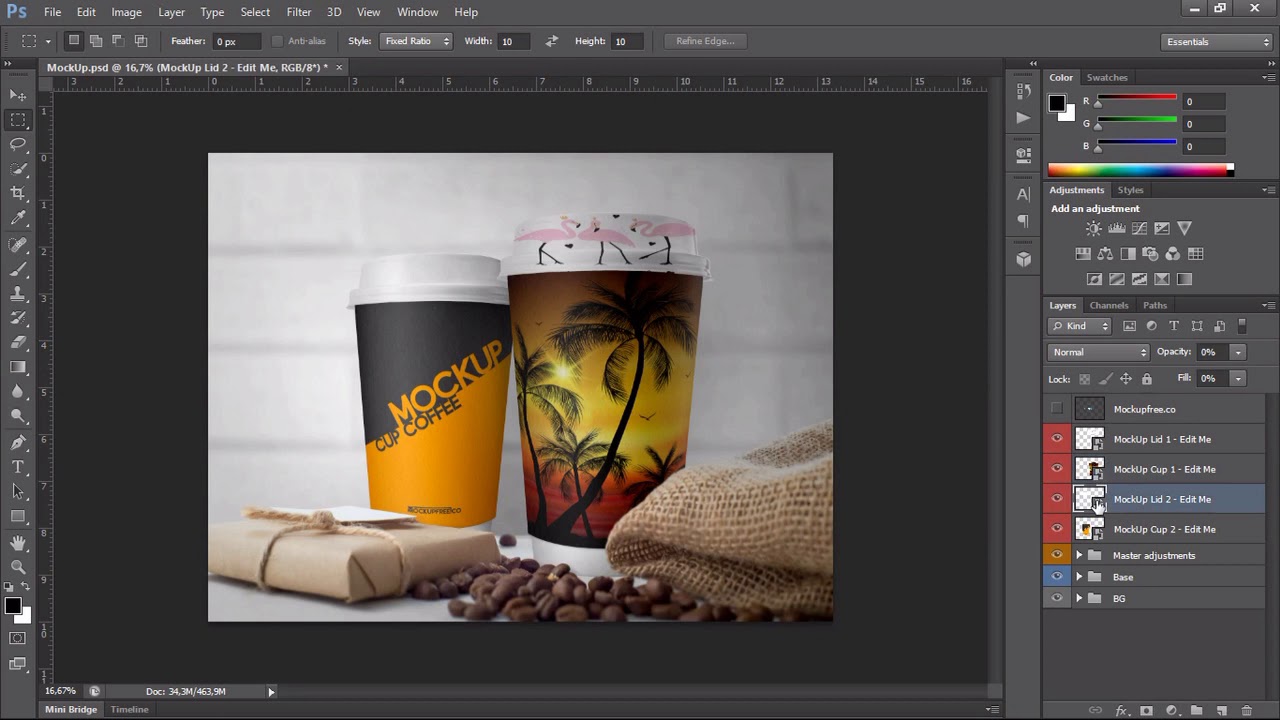Show the Mockupfree.co layer
Image resolution: width=1280 pixels, height=720 pixels.
(x=1057, y=409)
